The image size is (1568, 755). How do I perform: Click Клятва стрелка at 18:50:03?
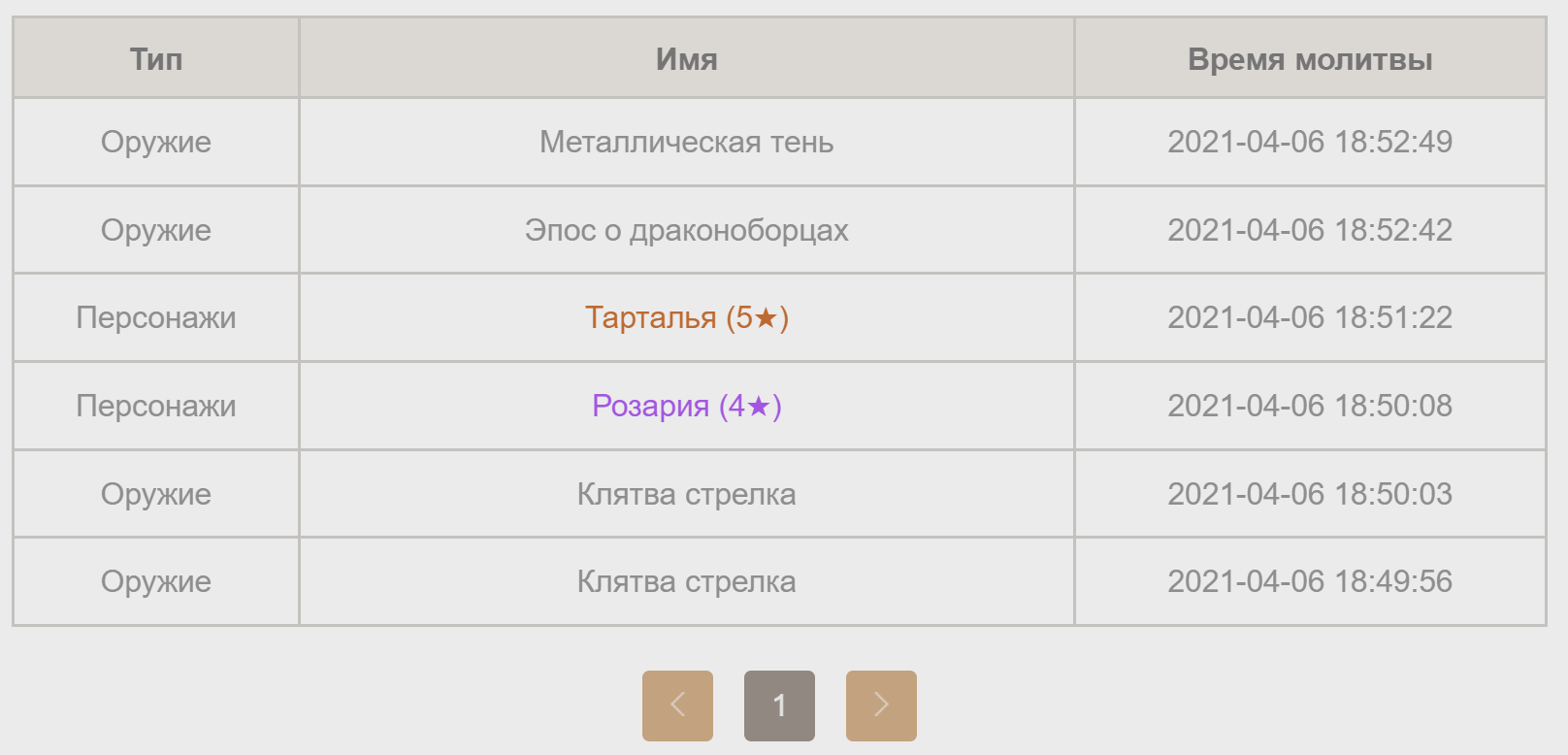click(686, 494)
